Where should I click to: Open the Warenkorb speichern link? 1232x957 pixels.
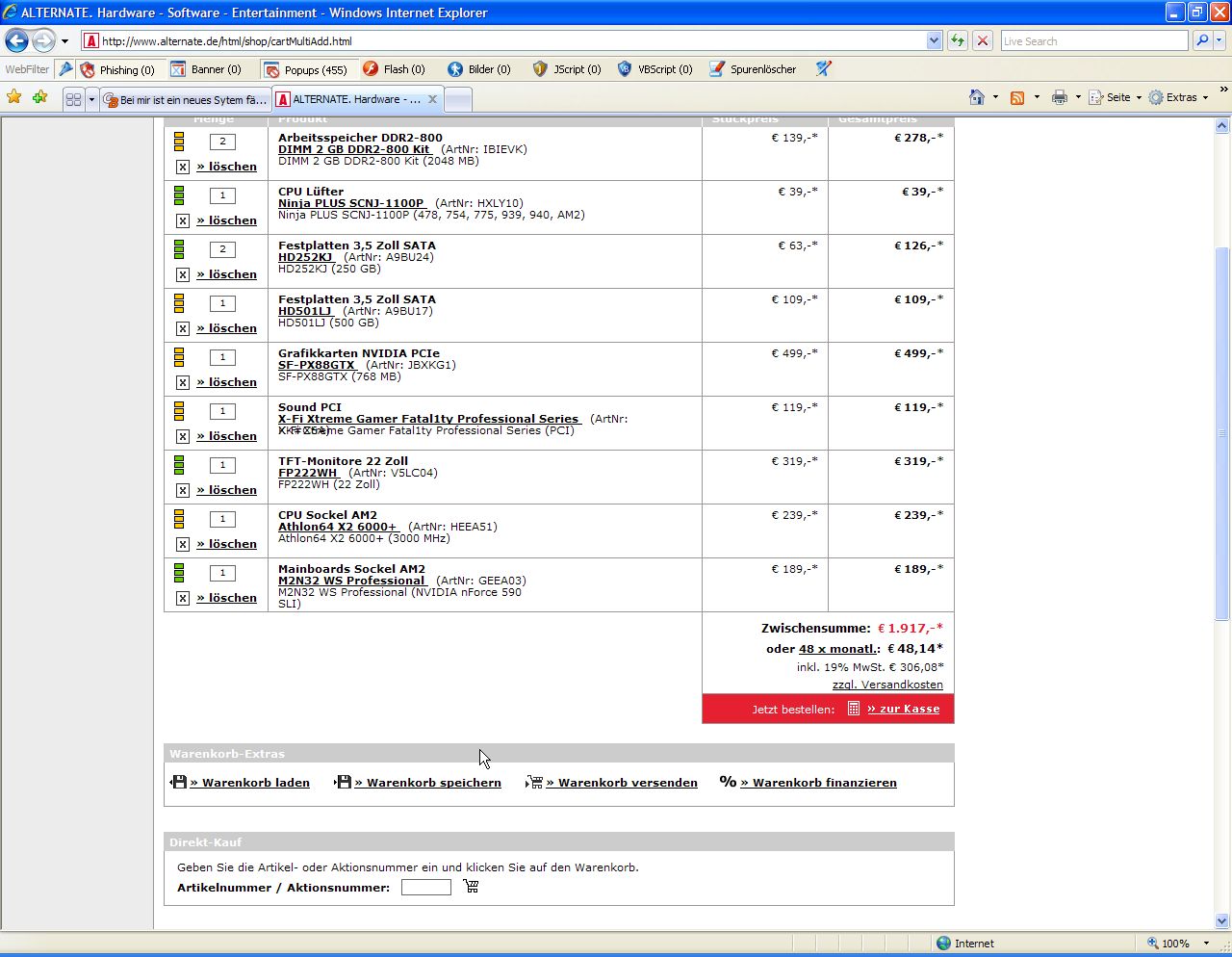coord(427,783)
